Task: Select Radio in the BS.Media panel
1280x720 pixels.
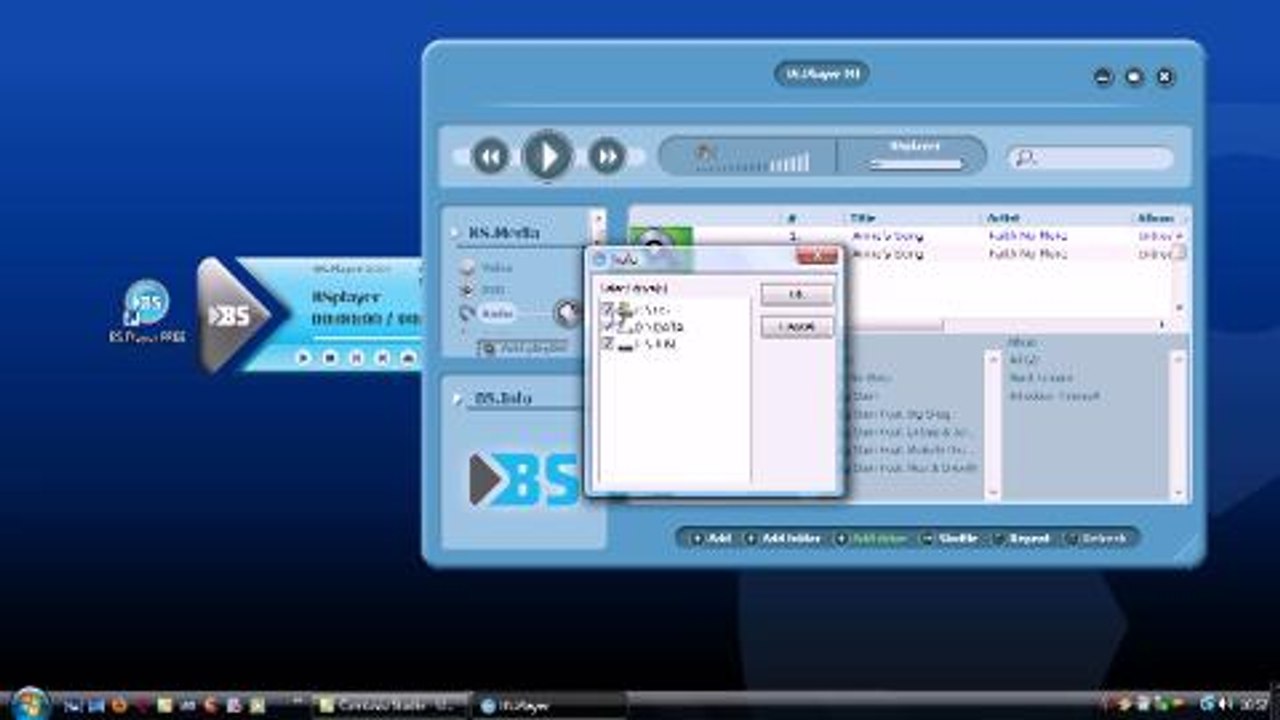Action: 497,313
